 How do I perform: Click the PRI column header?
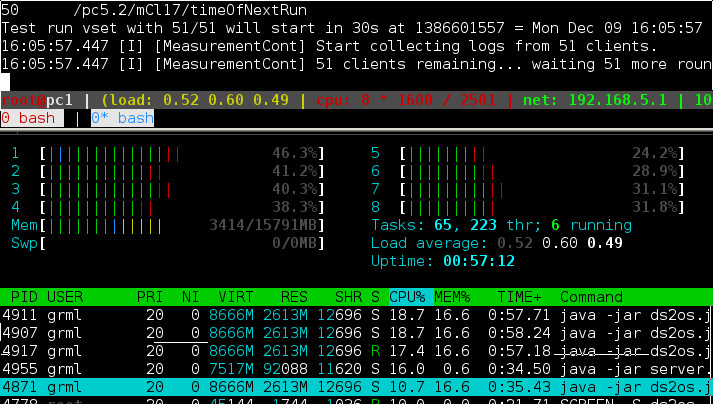point(150,297)
